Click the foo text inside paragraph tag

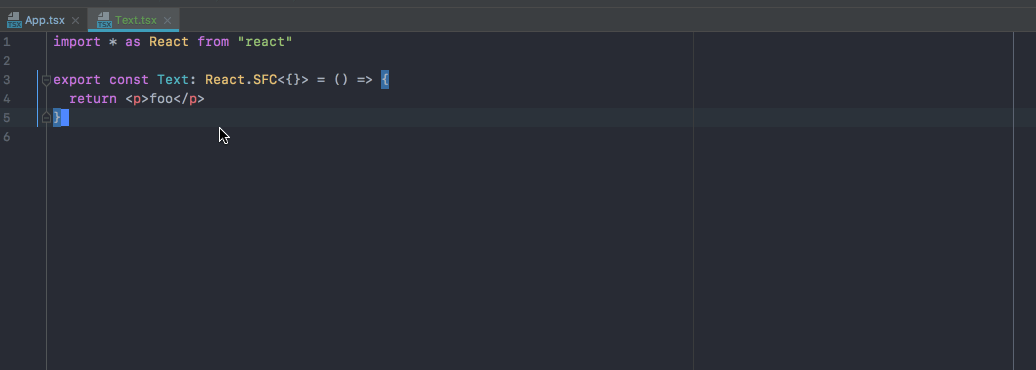click(x=161, y=99)
